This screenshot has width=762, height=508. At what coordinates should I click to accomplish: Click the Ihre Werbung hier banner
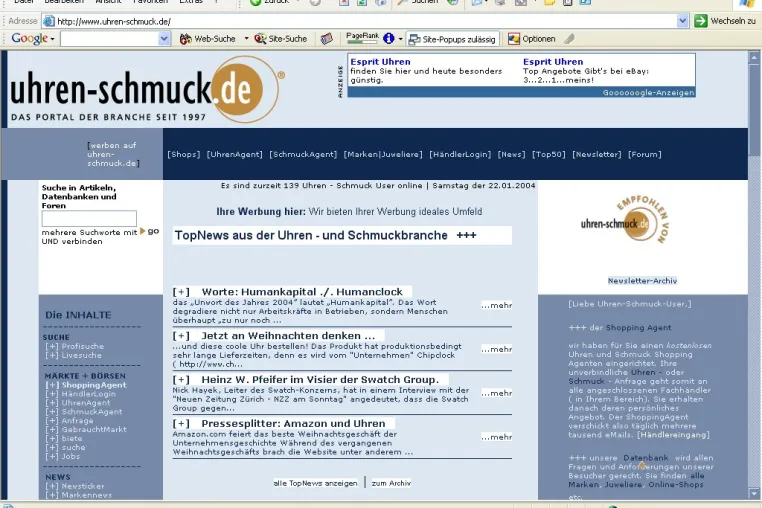coord(349,211)
